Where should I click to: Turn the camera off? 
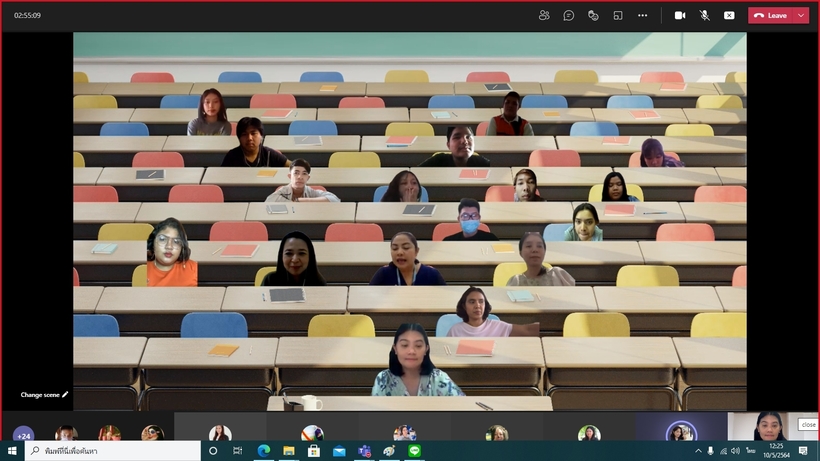(x=680, y=15)
